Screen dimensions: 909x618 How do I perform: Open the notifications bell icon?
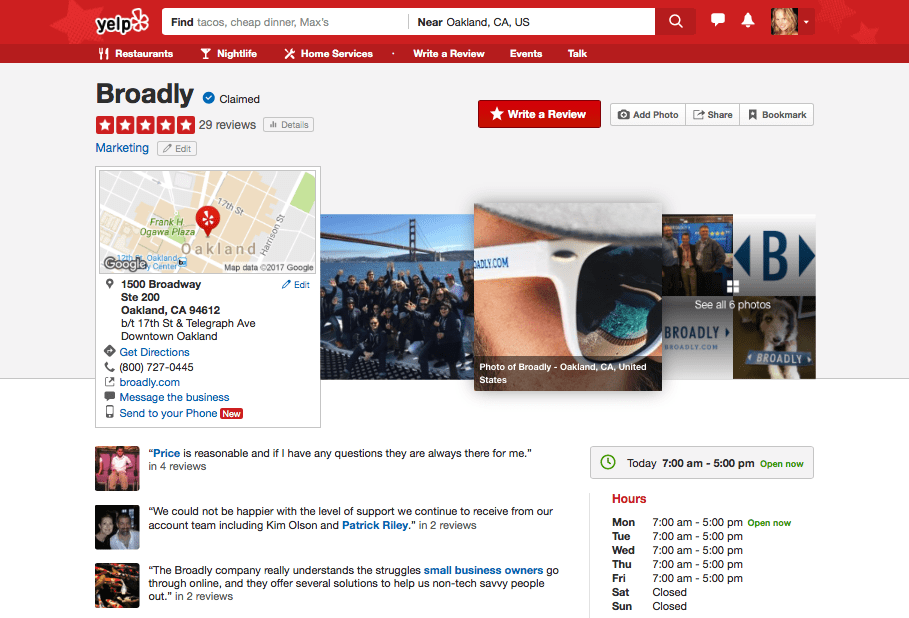(x=747, y=21)
